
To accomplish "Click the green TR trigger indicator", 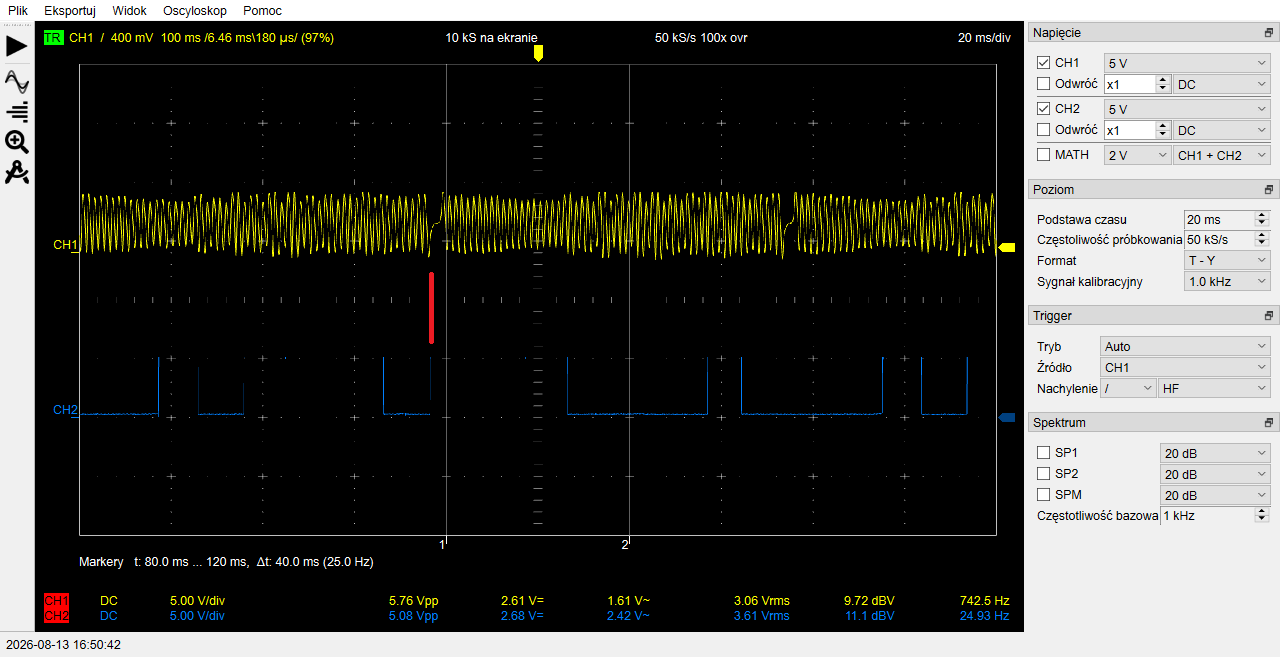I will (53, 38).
